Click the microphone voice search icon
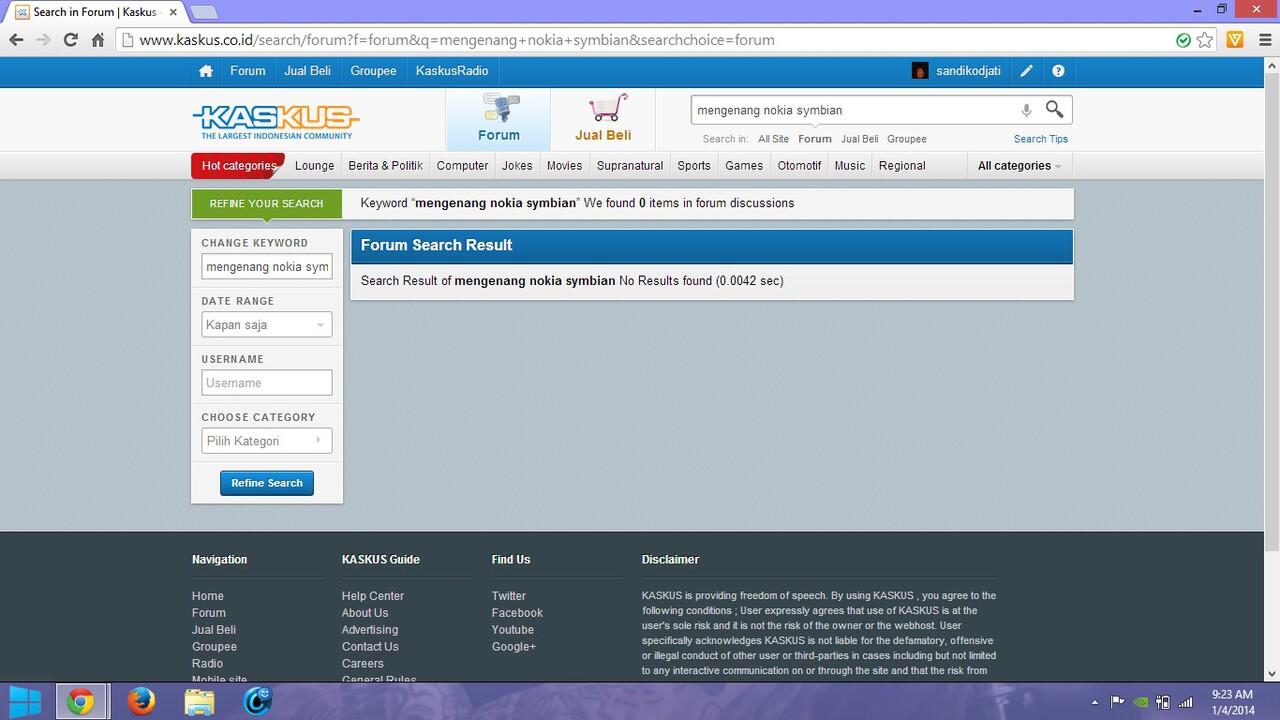This screenshot has height=720, width=1280. [x=1026, y=110]
